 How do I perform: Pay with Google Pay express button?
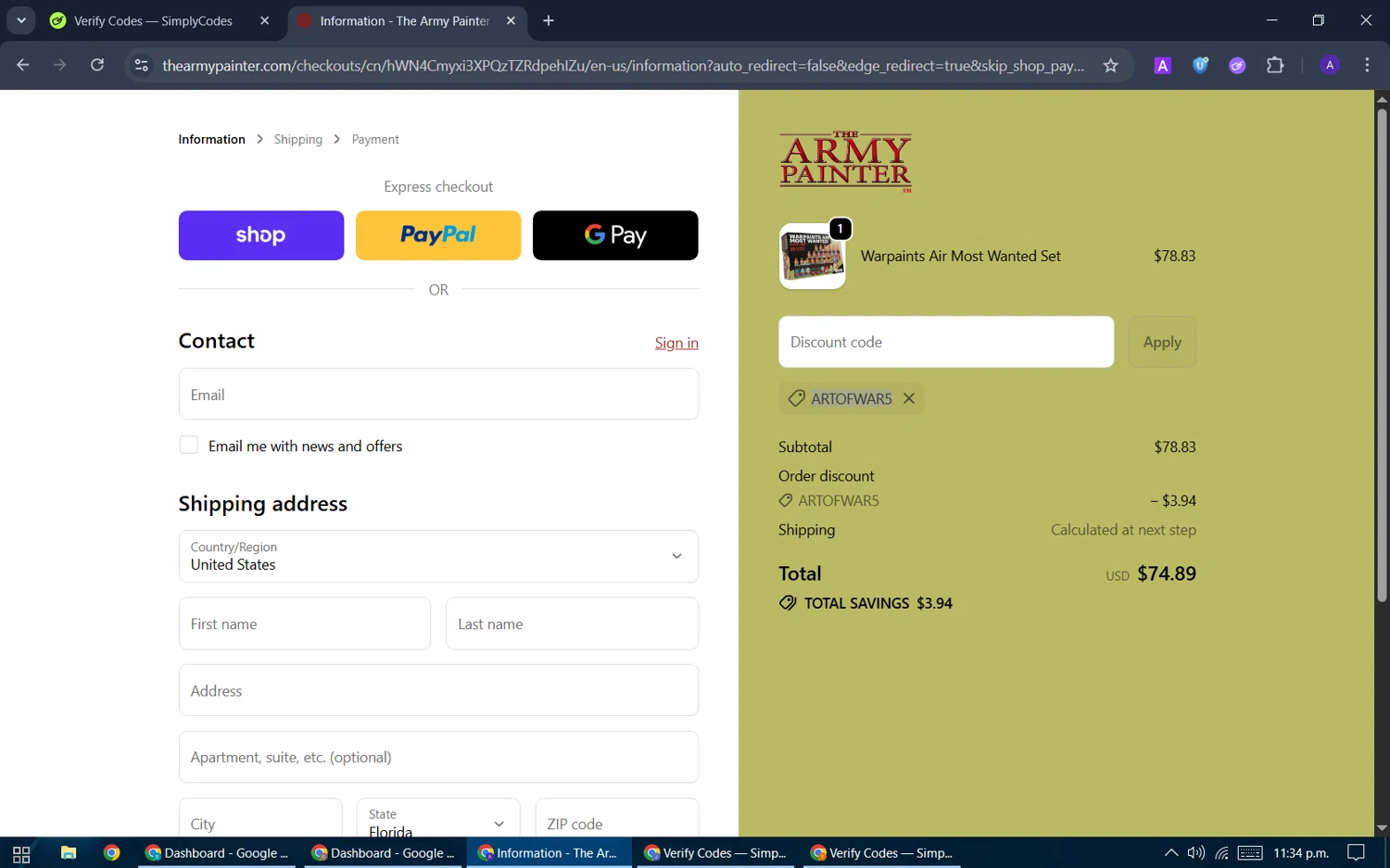615,235
